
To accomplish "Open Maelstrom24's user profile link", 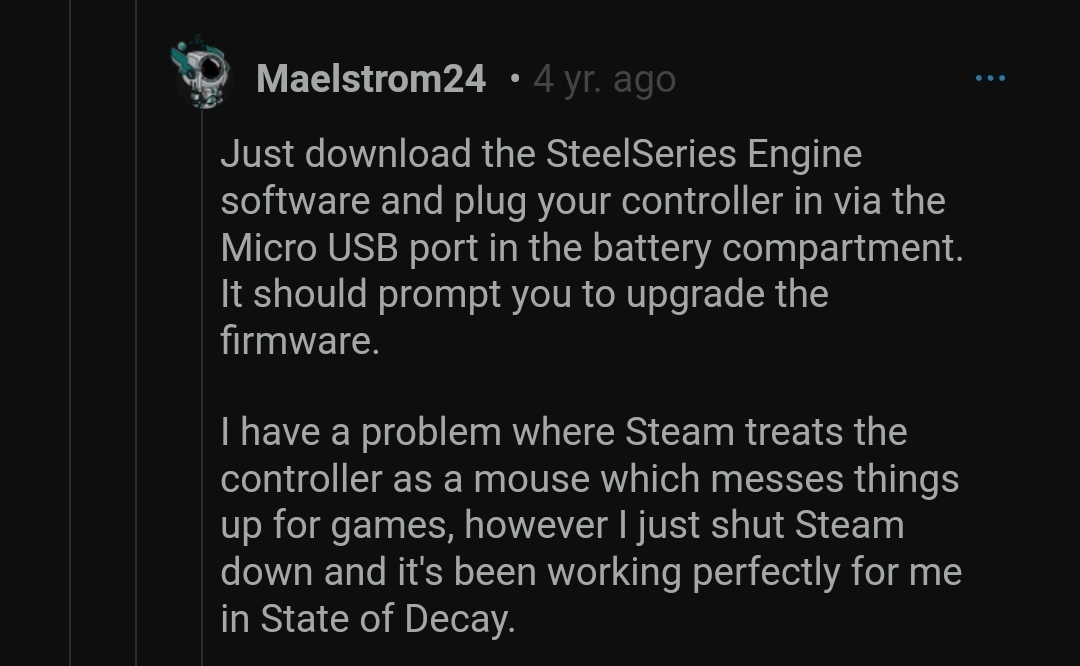I will coord(370,79).
